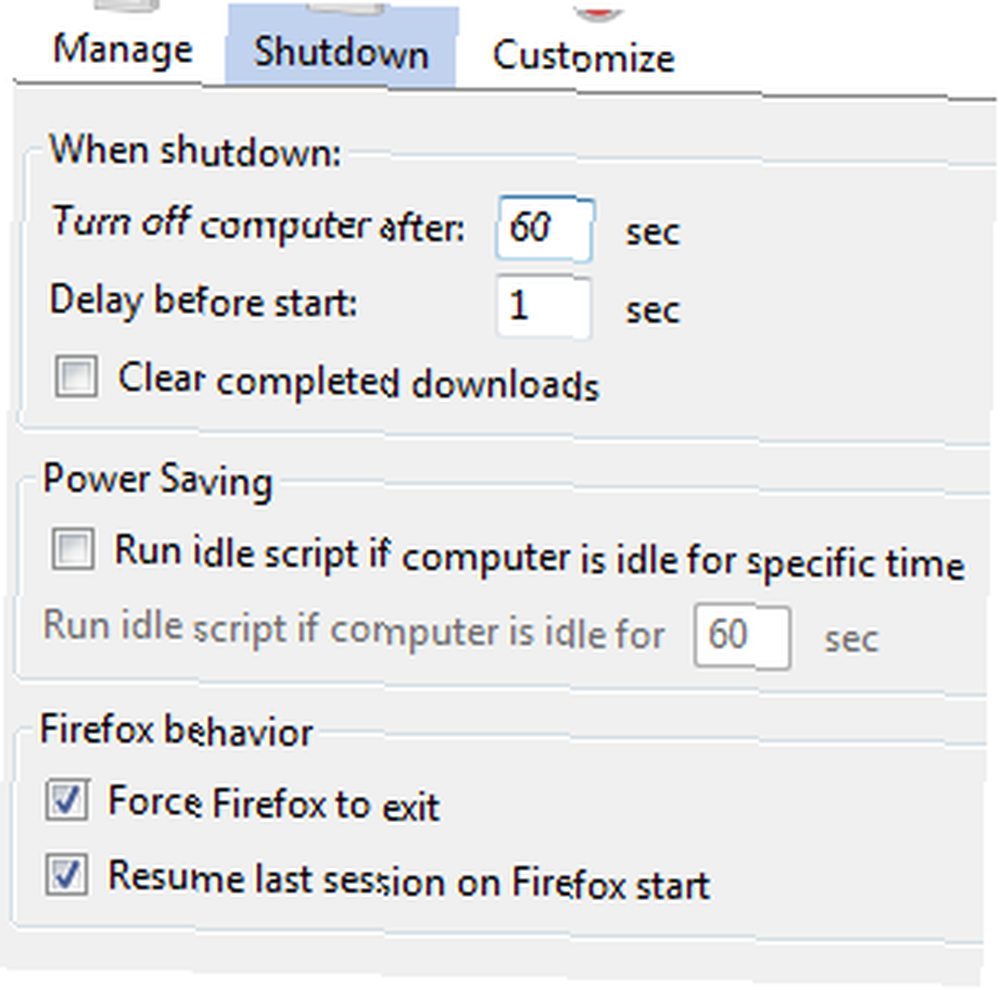Click the Firefox behavior group heading
The height and width of the screenshot is (990, 1000).
click(177, 730)
